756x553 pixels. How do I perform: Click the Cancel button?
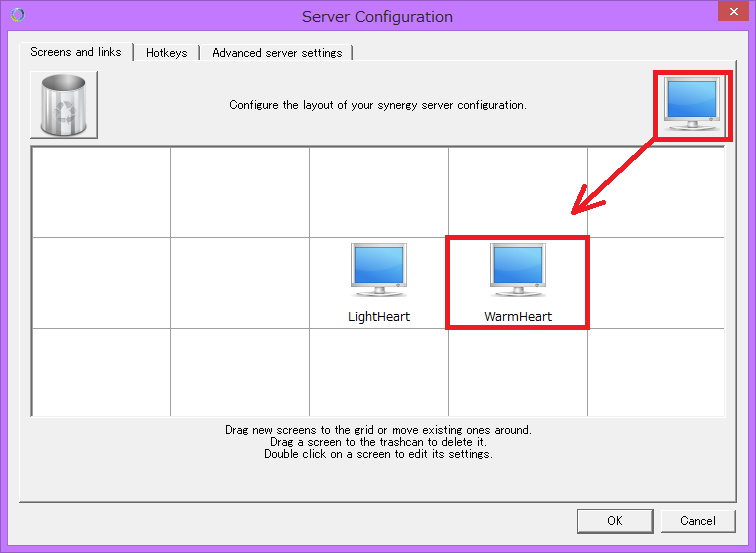(698, 521)
